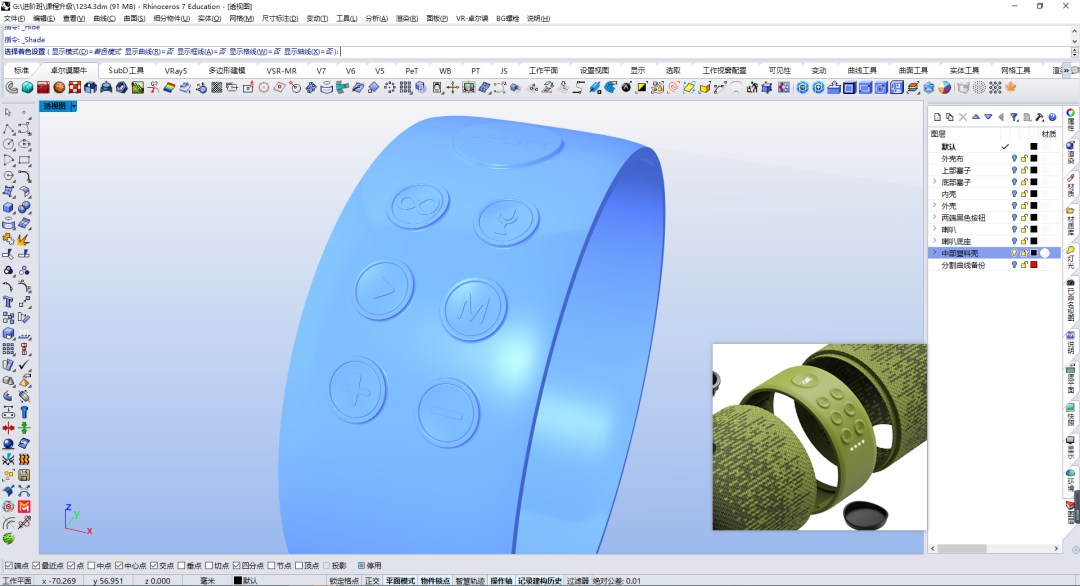Open the 文件(F) menu

coord(14,19)
